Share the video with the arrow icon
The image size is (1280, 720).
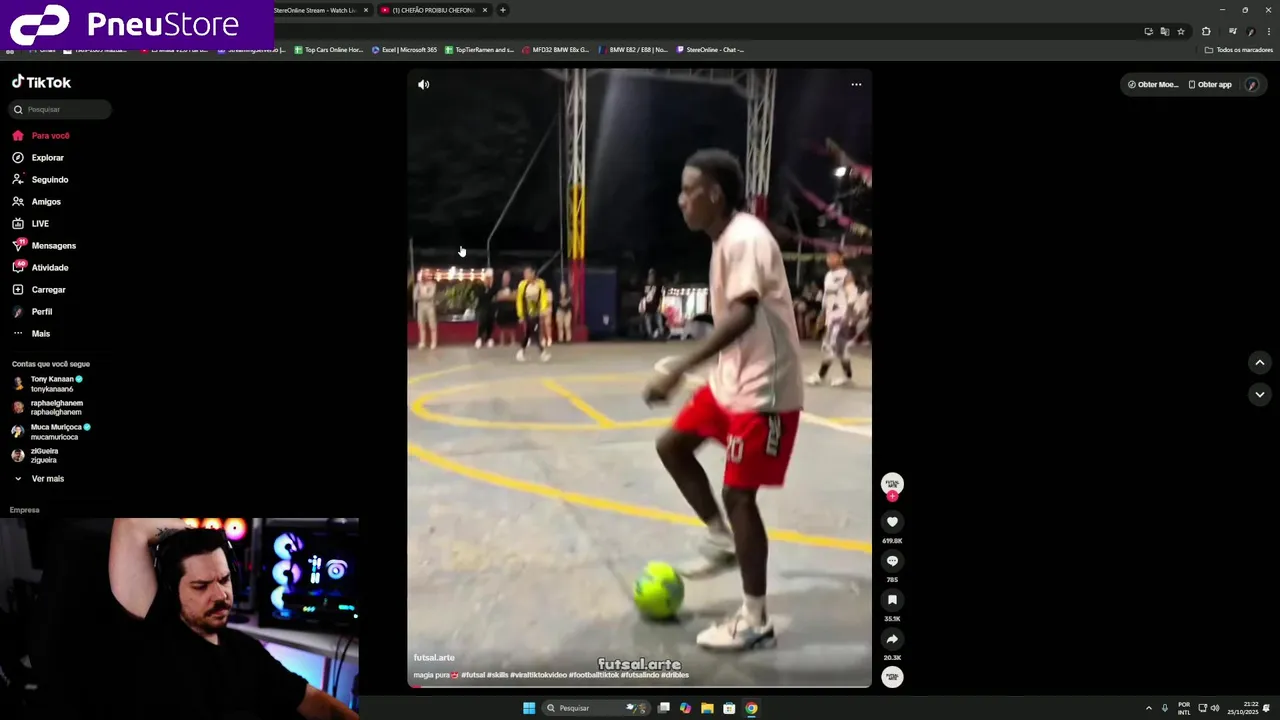pyautogui.click(x=892, y=638)
